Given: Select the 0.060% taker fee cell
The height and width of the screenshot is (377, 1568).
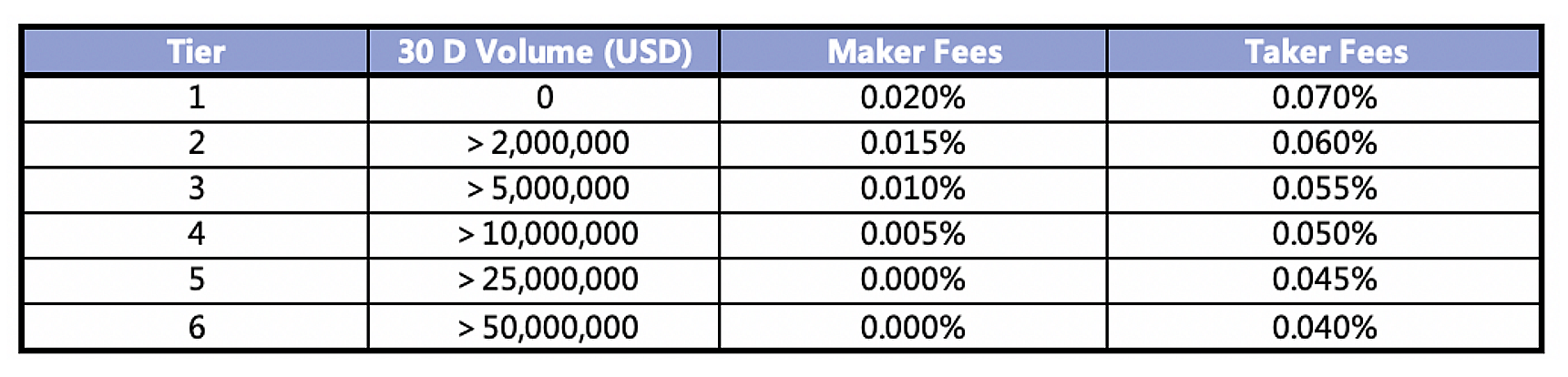Looking at the screenshot, I should coord(1324,143).
